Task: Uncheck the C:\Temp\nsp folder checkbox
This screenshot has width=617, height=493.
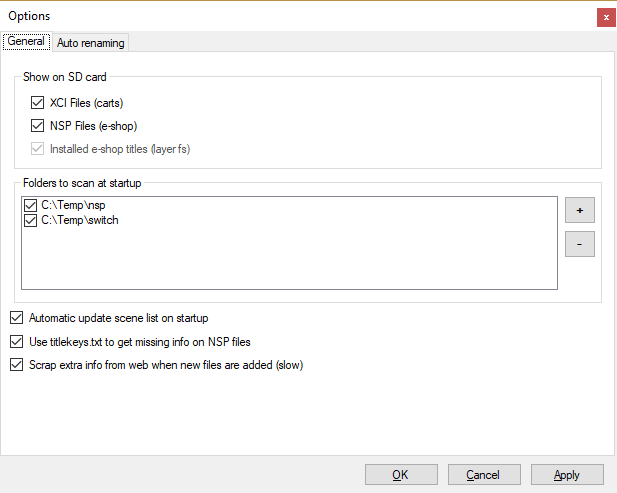Action: [31, 205]
